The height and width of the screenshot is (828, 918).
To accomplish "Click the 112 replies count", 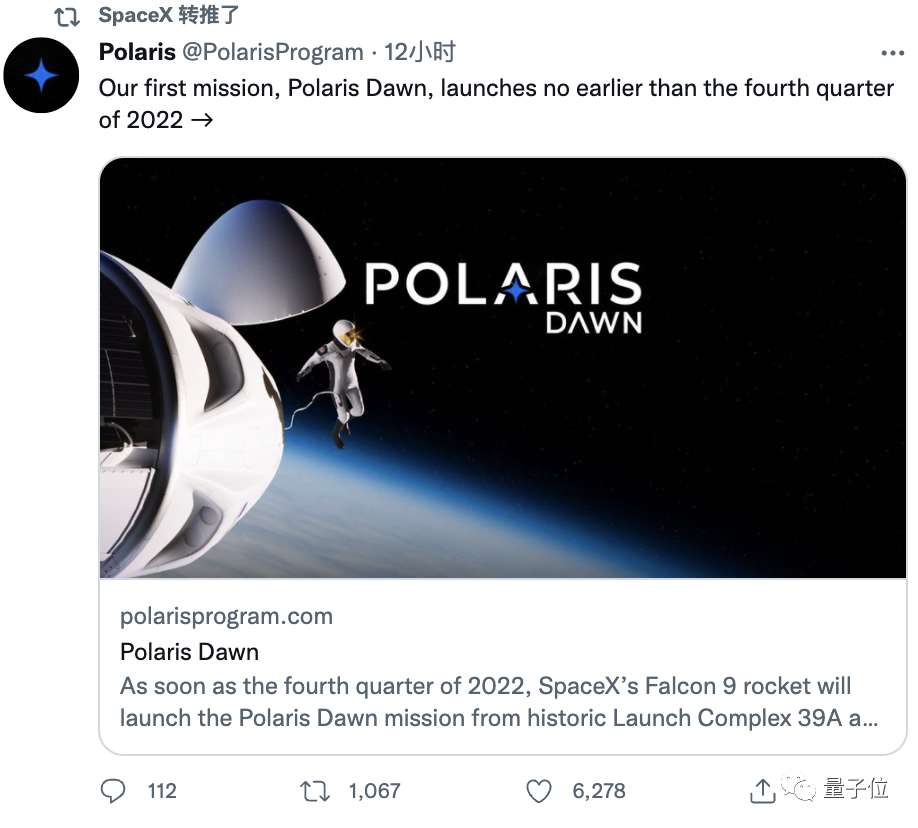I will [x=161, y=791].
